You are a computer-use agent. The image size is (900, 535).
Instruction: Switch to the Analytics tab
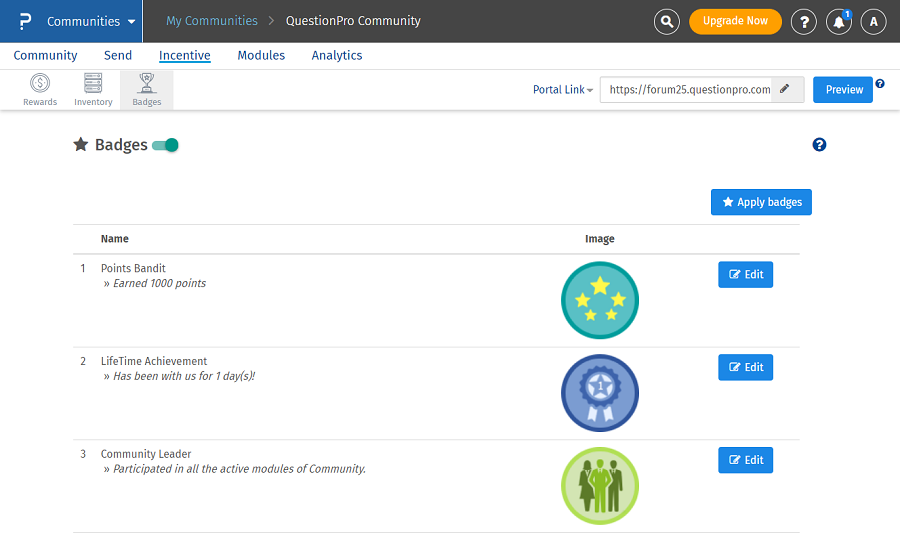337,55
